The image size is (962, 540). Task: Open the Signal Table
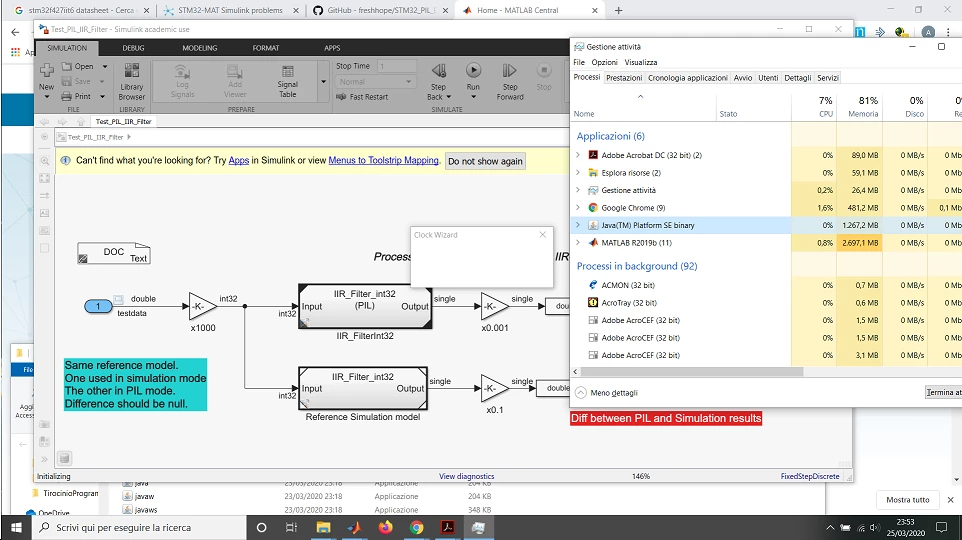click(x=287, y=82)
